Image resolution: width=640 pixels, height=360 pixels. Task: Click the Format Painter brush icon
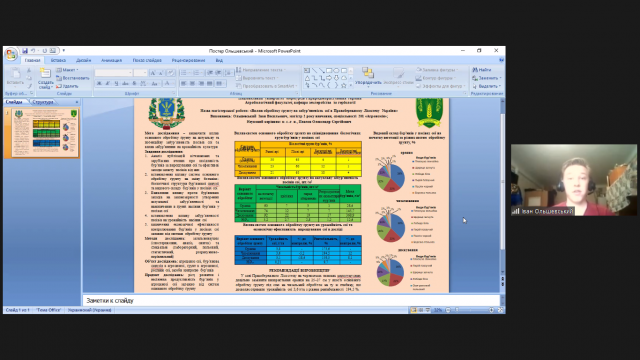coord(29,86)
